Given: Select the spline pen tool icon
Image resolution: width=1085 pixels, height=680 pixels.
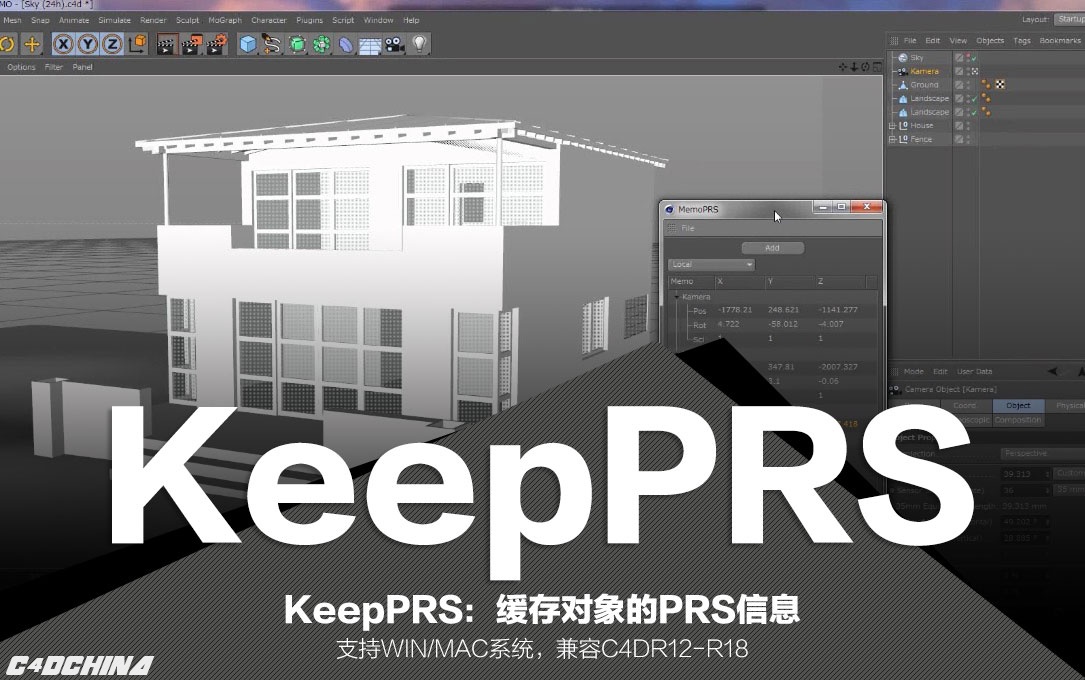Looking at the screenshot, I should pyautogui.click(x=272, y=44).
